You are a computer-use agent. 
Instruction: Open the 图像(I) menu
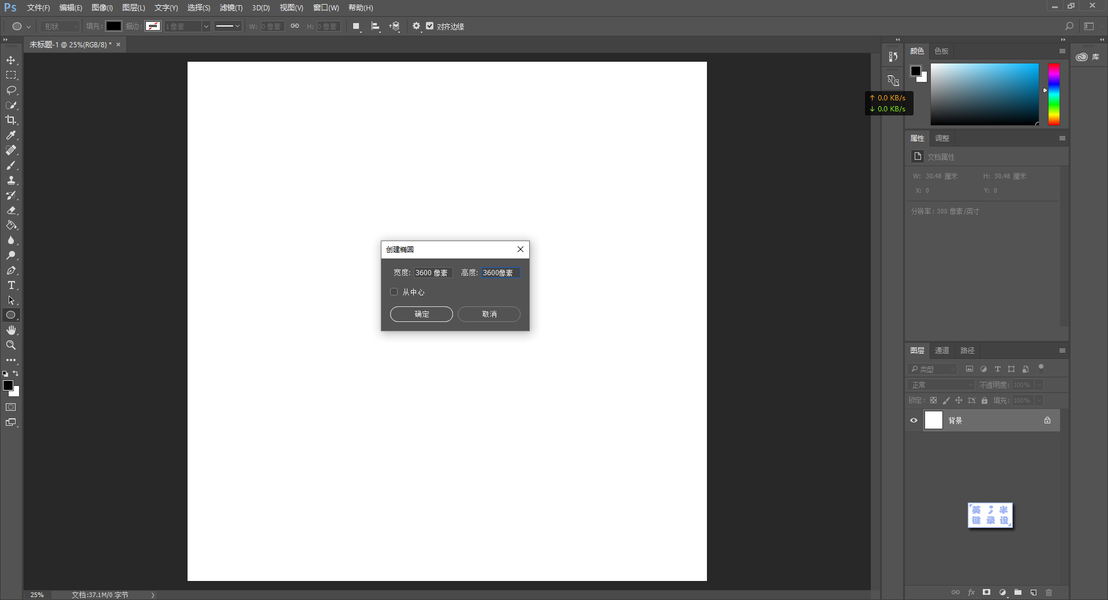click(102, 8)
